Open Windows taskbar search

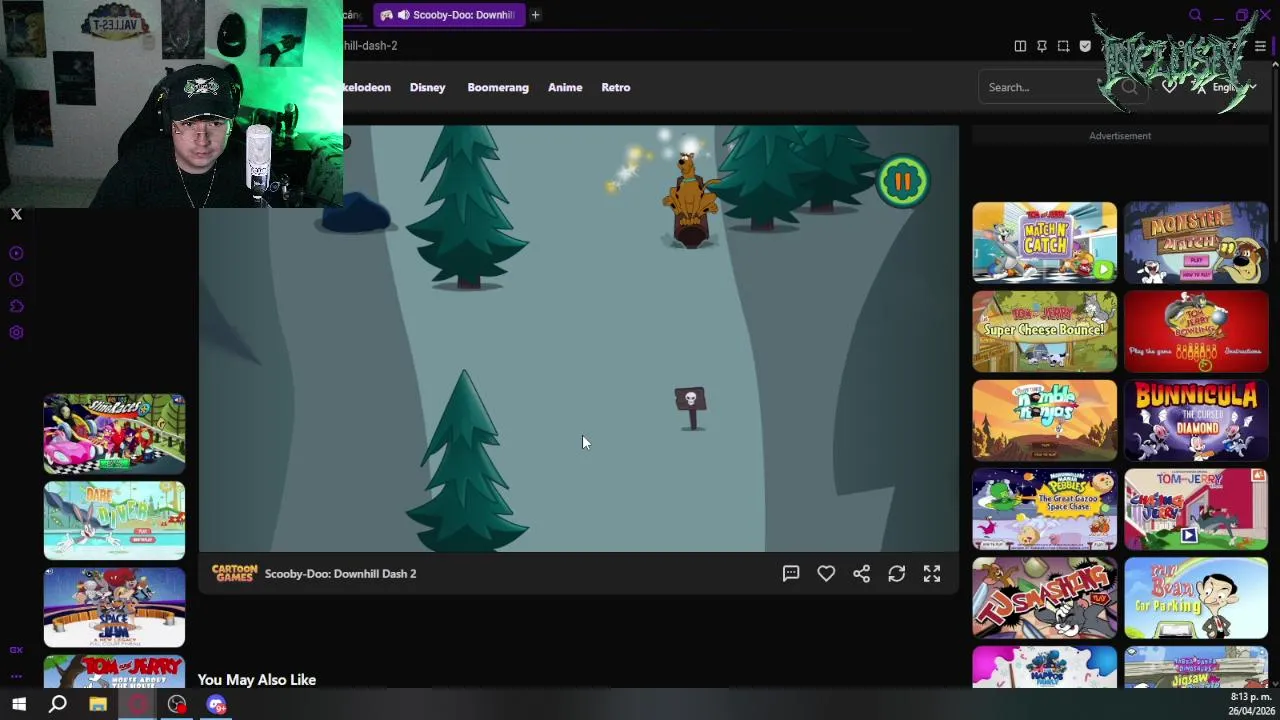(58, 704)
